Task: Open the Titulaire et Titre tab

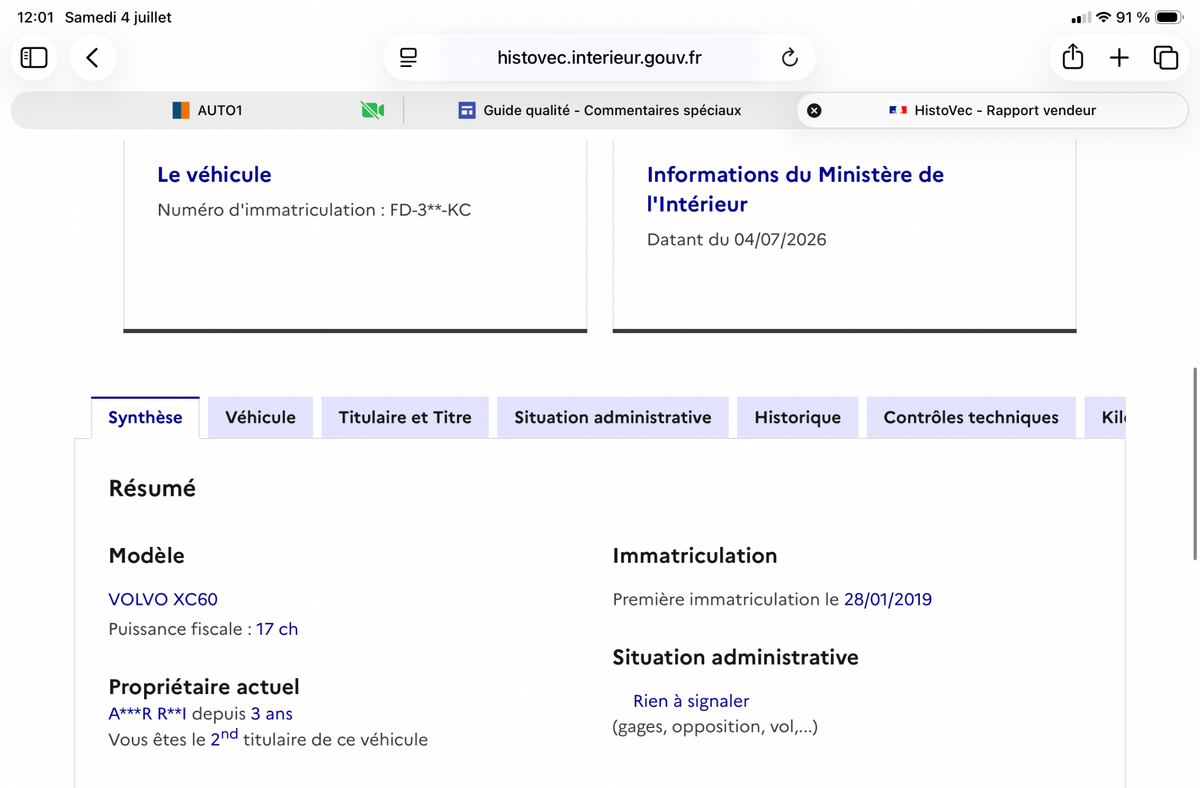Action: 405,417
